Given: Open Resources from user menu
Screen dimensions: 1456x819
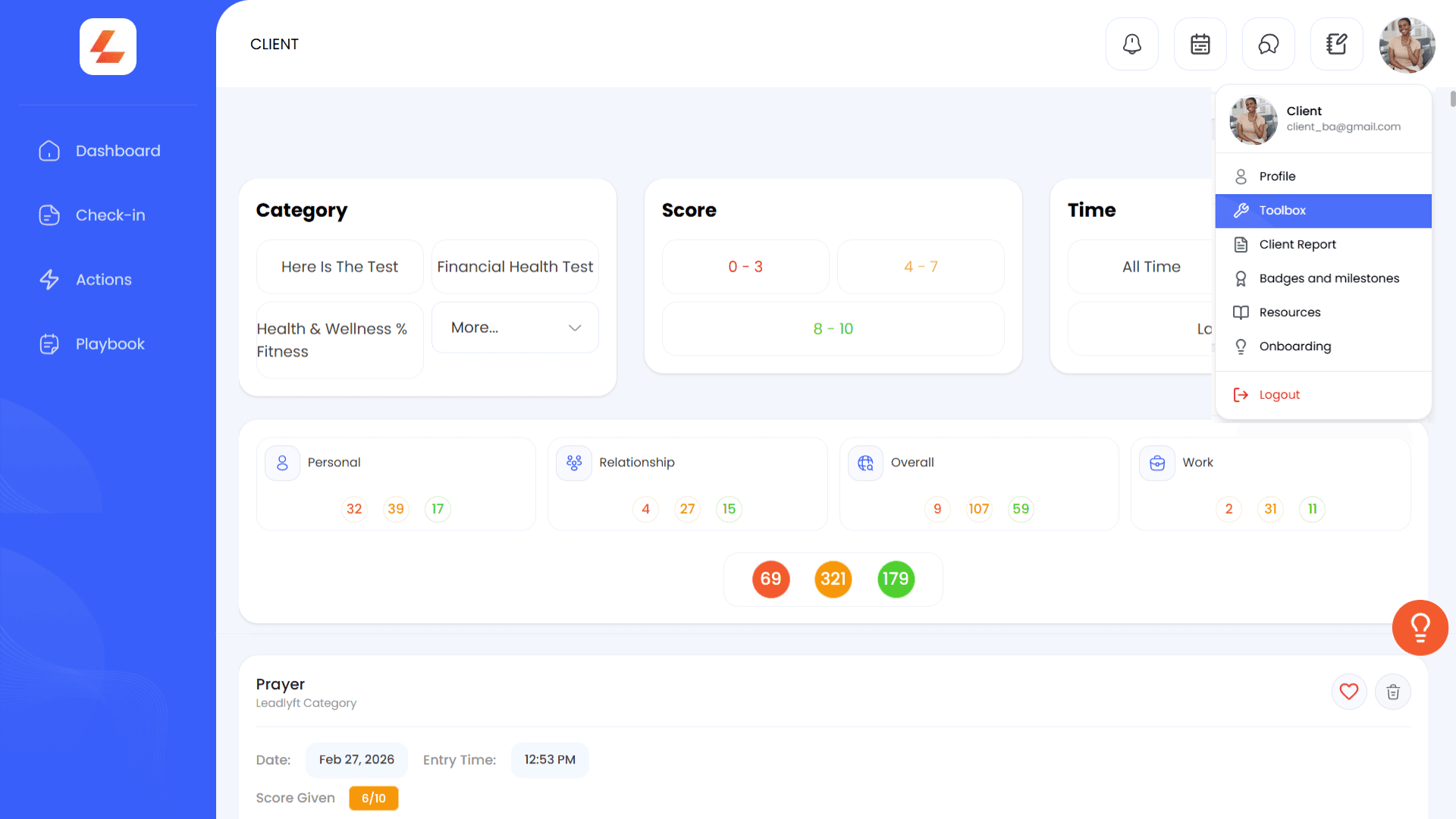Looking at the screenshot, I should point(1323,312).
